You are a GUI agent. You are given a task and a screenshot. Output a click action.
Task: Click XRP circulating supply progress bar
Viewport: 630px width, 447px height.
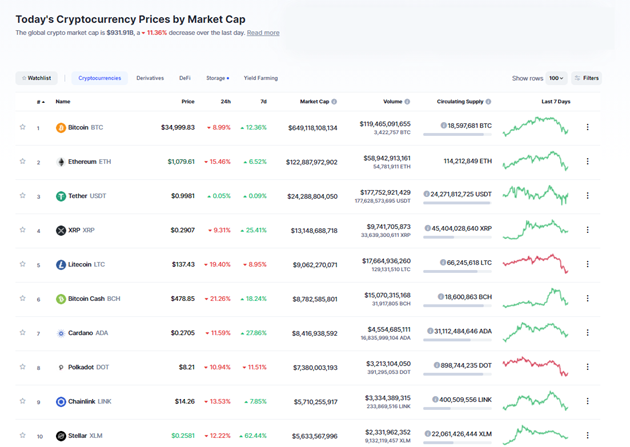coord(457,237)
